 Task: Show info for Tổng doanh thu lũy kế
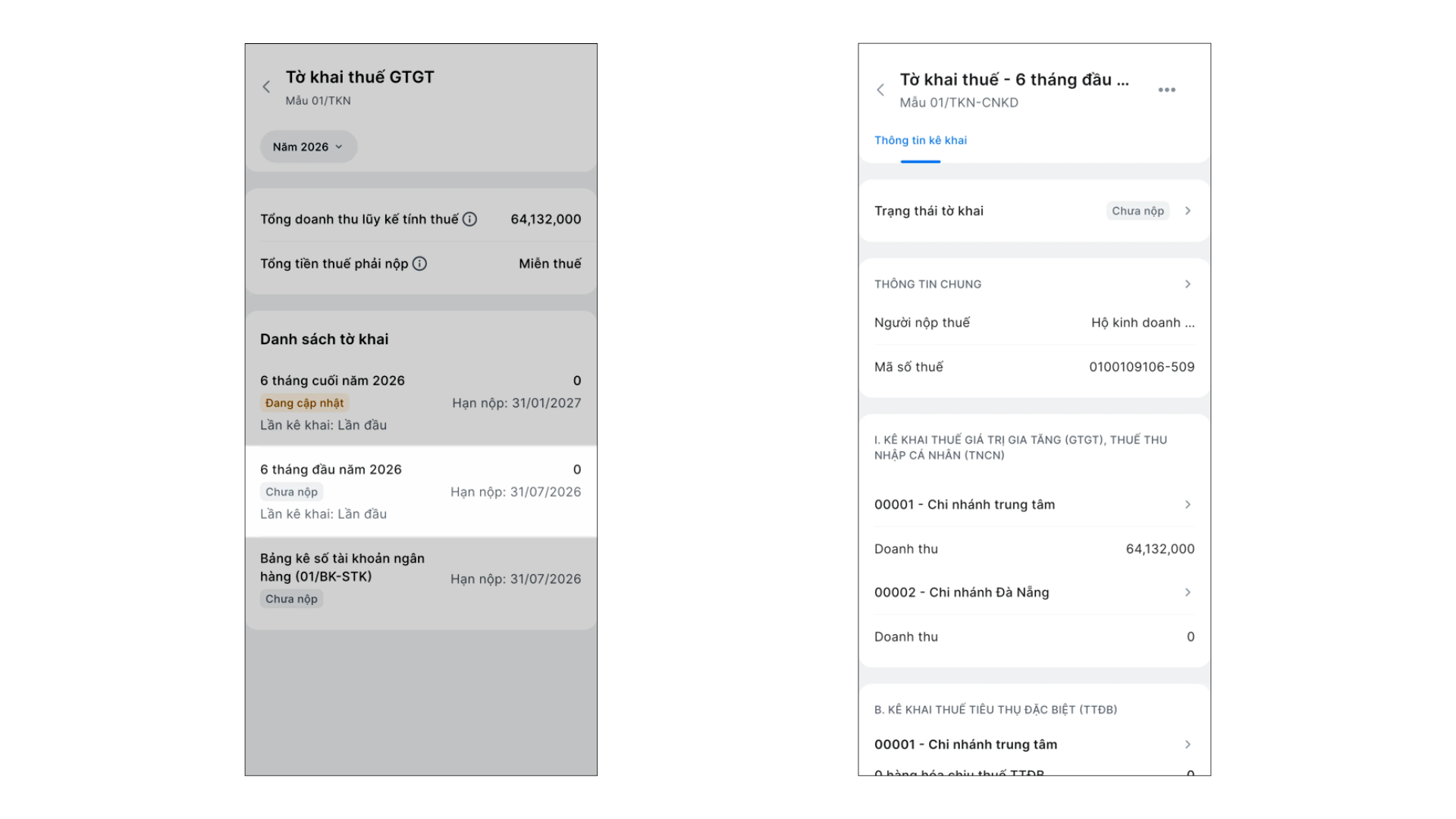470,219
